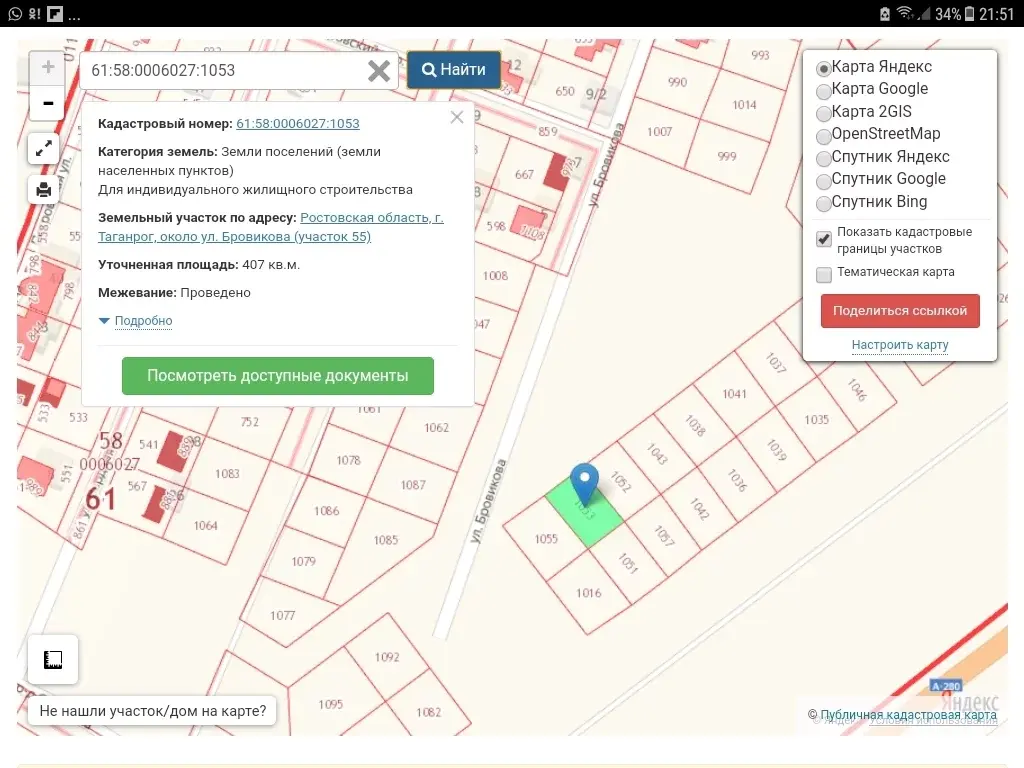Clear the search field with the X icon
Viewport: 1024px width, 768px height.
coord(378,70)
